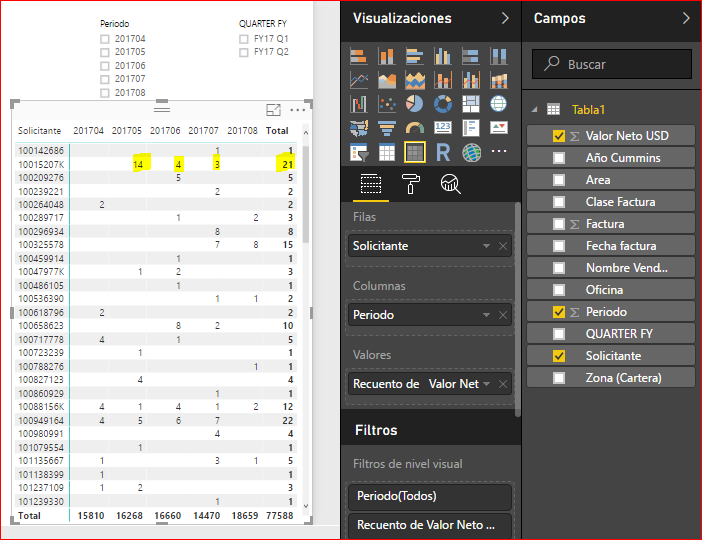Click the Buscar fields search box
This screenshot has height=540, width=702.
pos(612,64)
